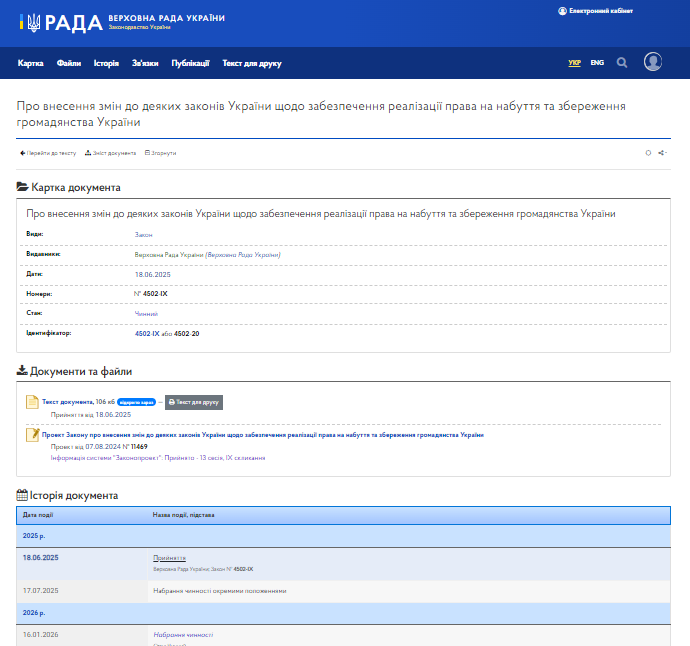This screenshot has width=690, height=646.
Task: Open the 'Файли' menu item
Action: [x=69, y=63]
